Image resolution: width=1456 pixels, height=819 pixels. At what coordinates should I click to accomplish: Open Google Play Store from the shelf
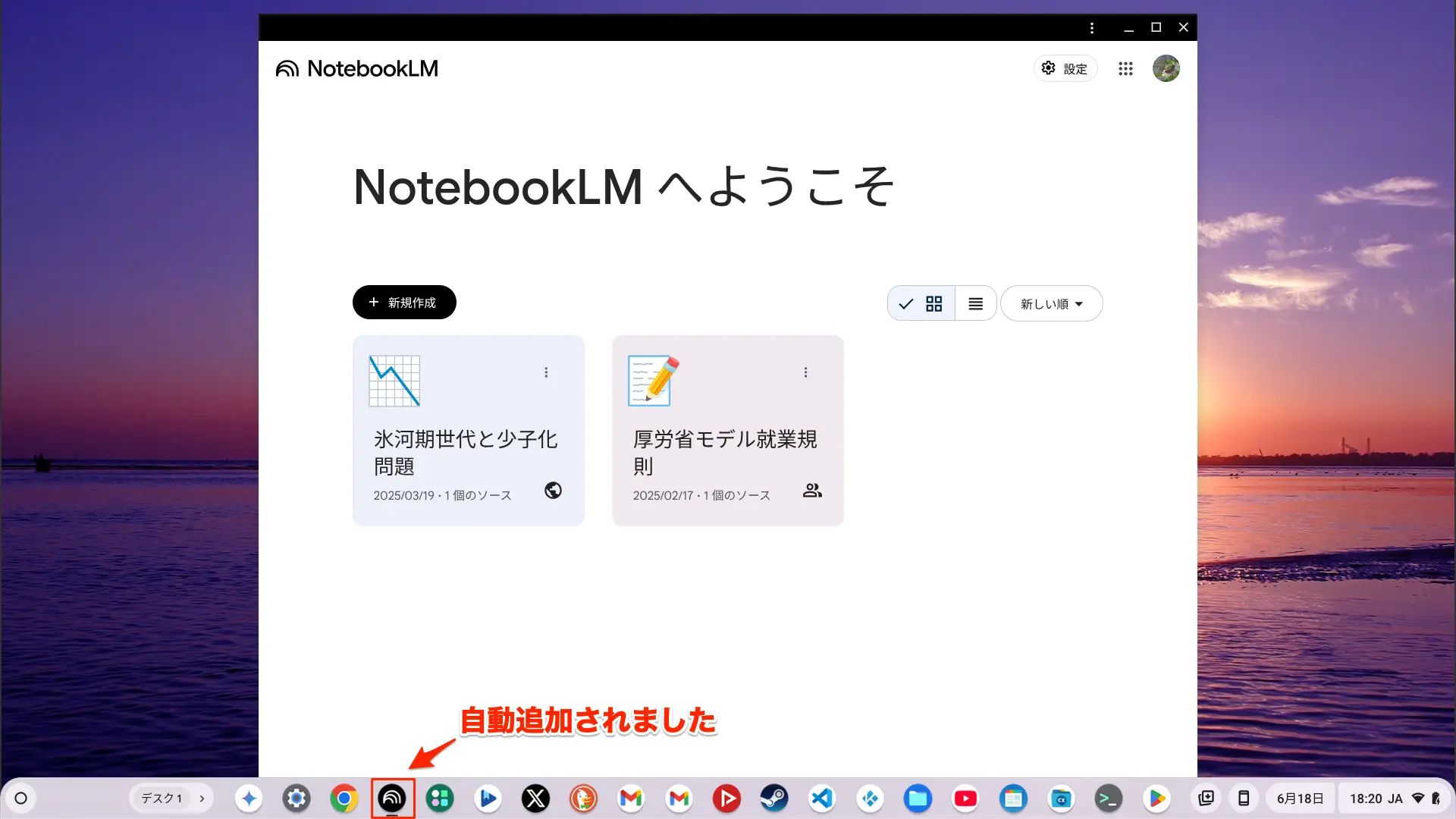pyautogui.click(x=1156, y=799)
